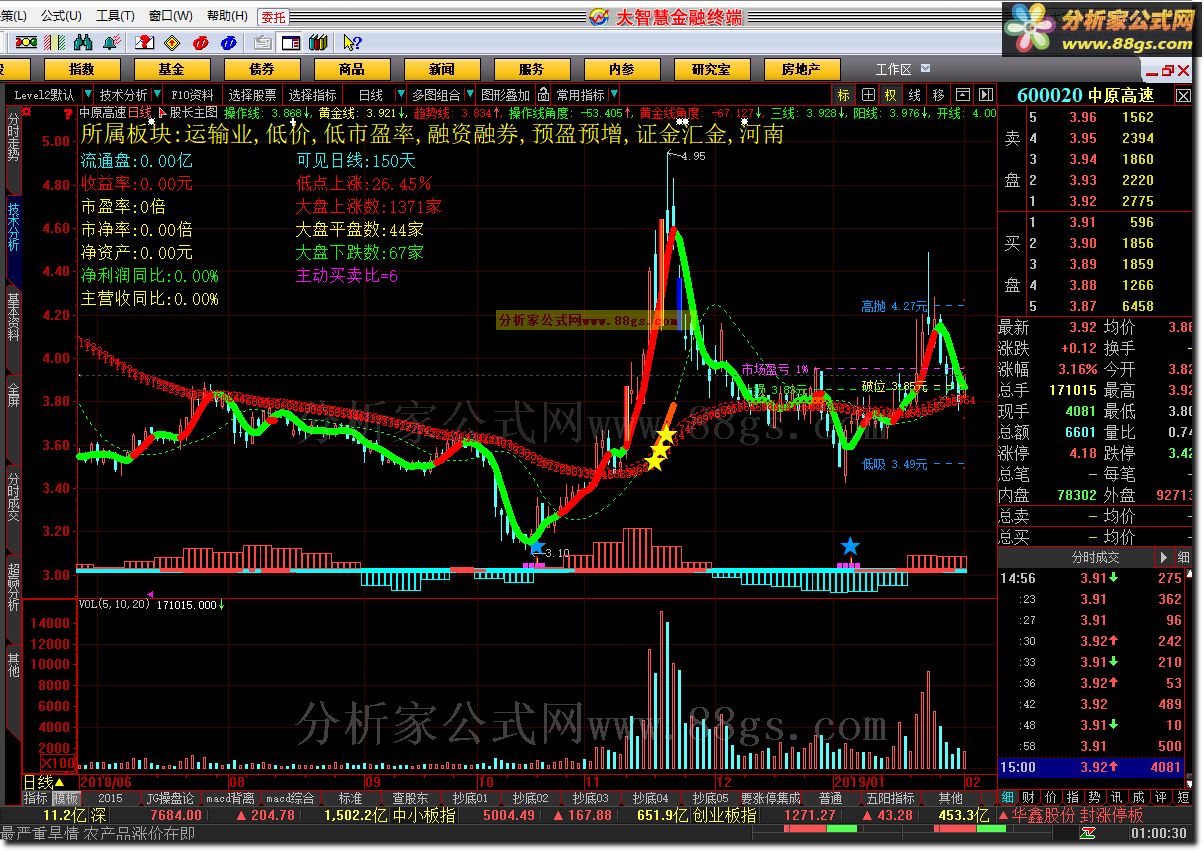Click the hide side panel arrow icon
Screen dimensions: 1204x851
[x=985, y=95]
